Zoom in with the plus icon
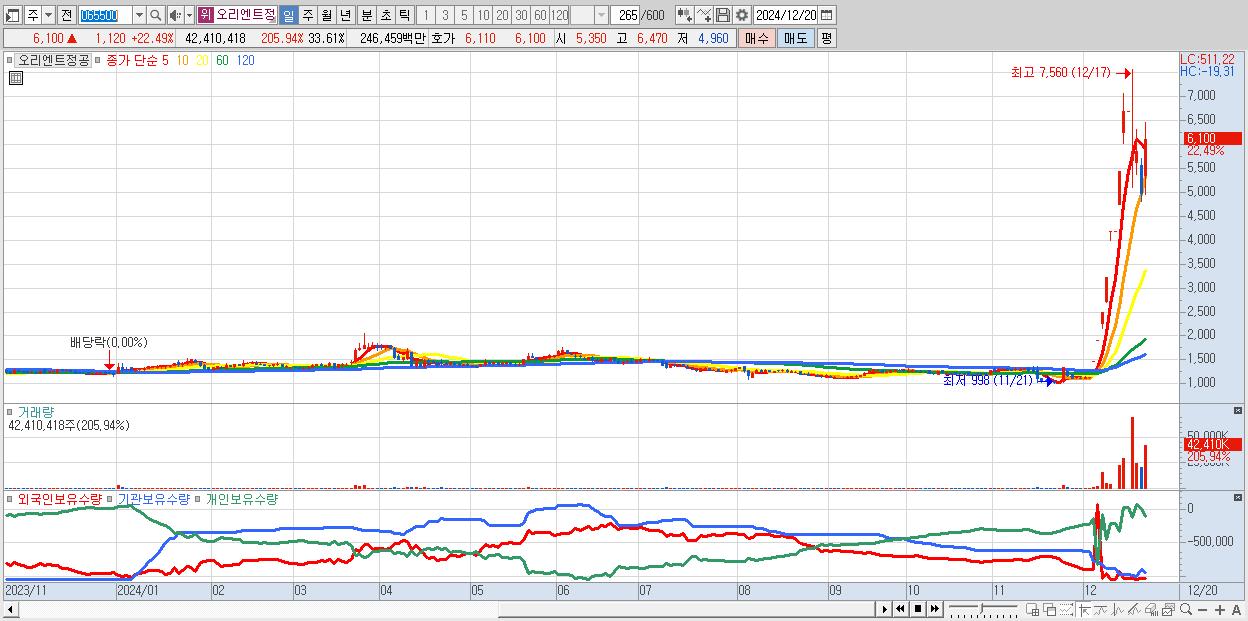Screen dimensions: 1248x621 pos(1220,610)
